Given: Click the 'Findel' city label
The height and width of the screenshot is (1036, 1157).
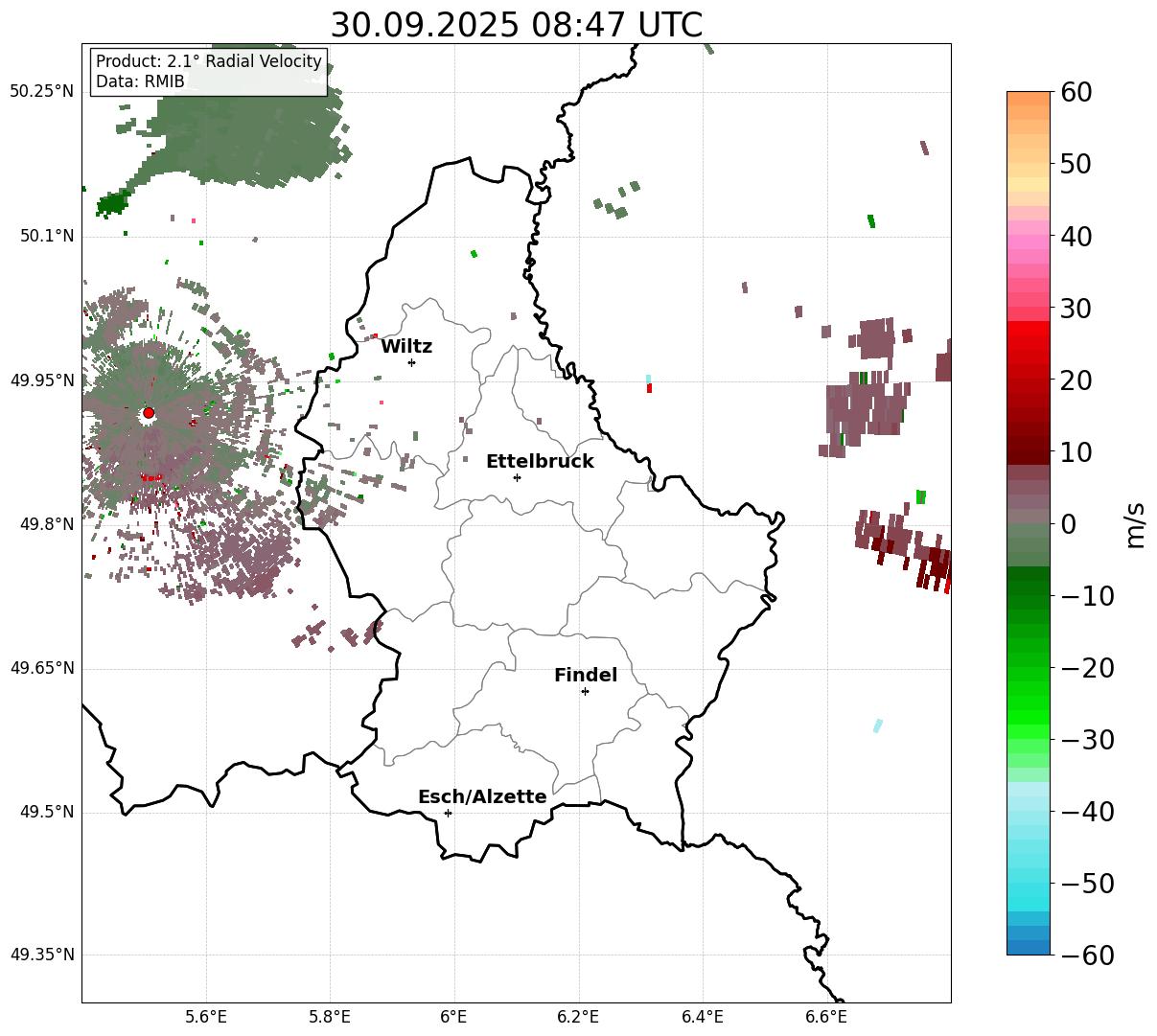Looking at the screenshot, I should [x=586, y=675].
